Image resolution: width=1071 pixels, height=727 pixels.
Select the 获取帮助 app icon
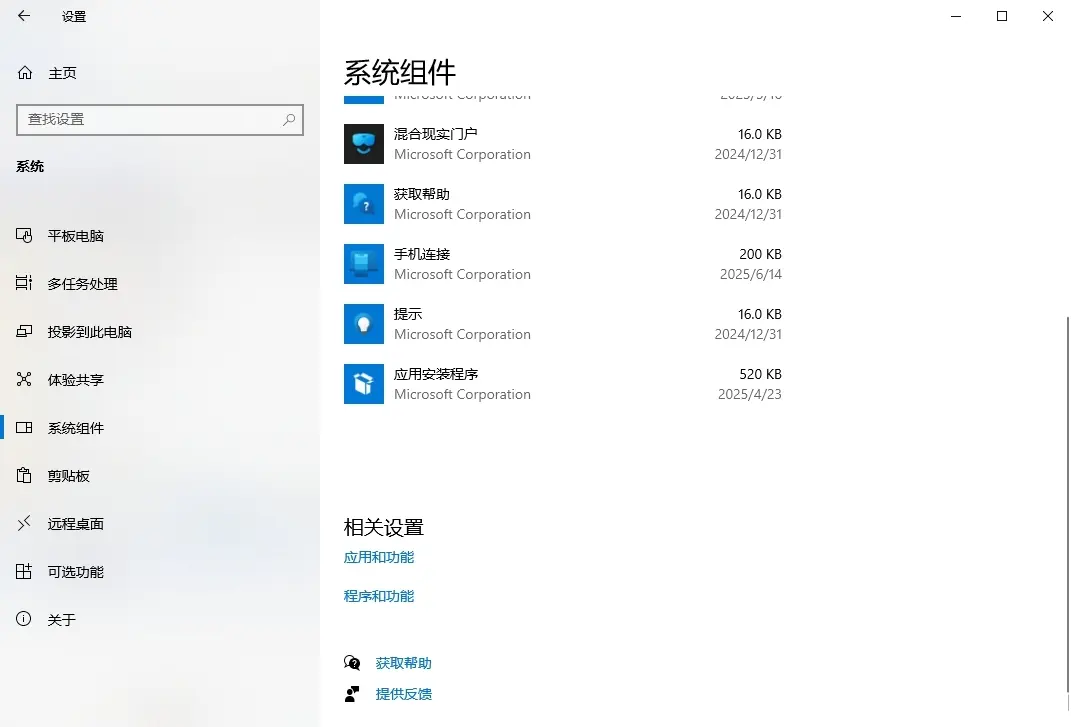pos(363,204)
